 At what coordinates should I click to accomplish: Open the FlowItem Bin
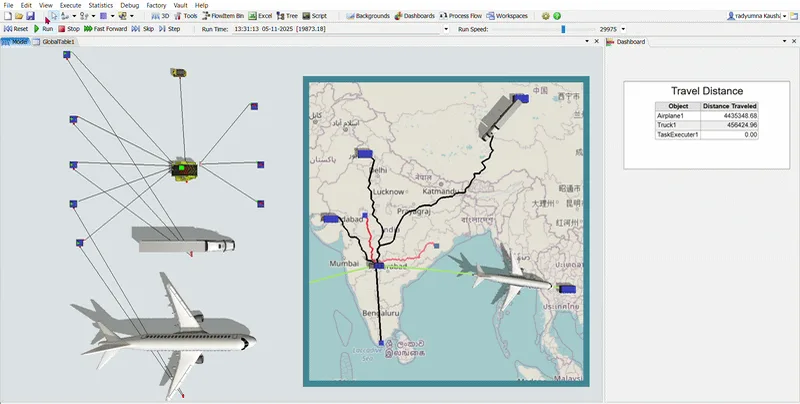pos(223,16)
